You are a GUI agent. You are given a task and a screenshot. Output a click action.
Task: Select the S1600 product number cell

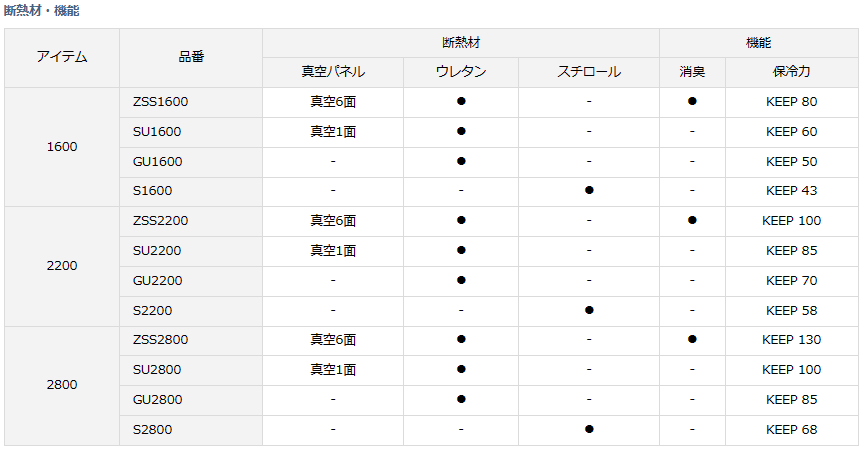[191, 191]
